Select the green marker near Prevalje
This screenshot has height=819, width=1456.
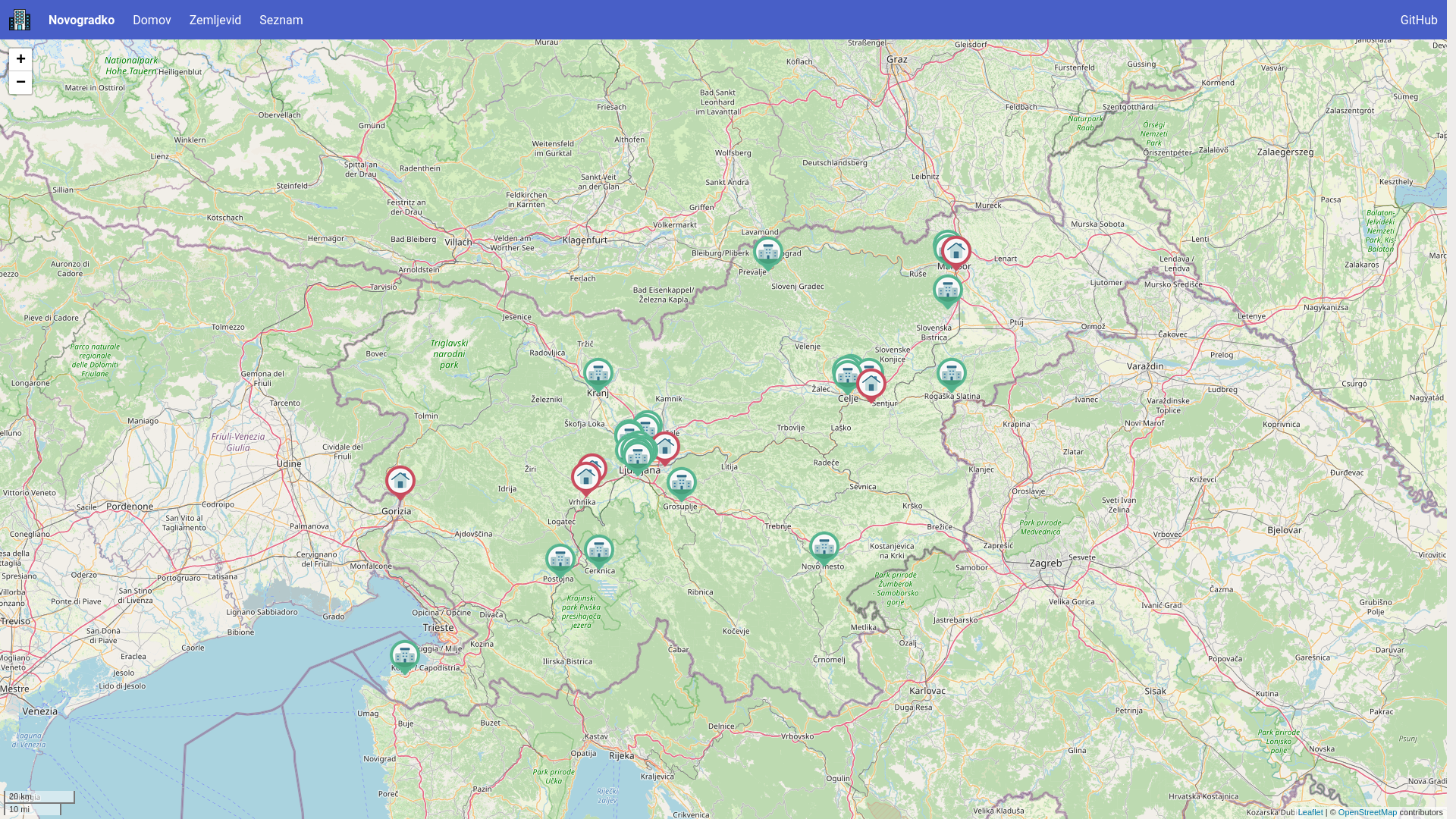point(768,253)
